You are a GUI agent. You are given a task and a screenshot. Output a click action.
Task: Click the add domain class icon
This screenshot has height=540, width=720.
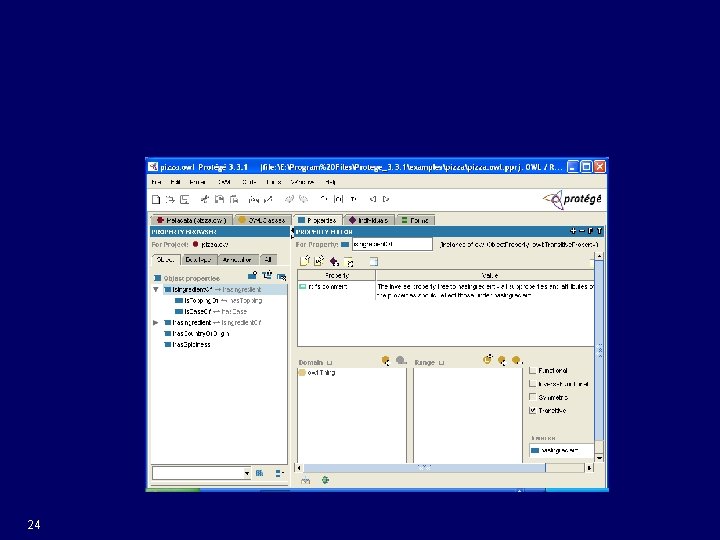[x=386, y=361]
